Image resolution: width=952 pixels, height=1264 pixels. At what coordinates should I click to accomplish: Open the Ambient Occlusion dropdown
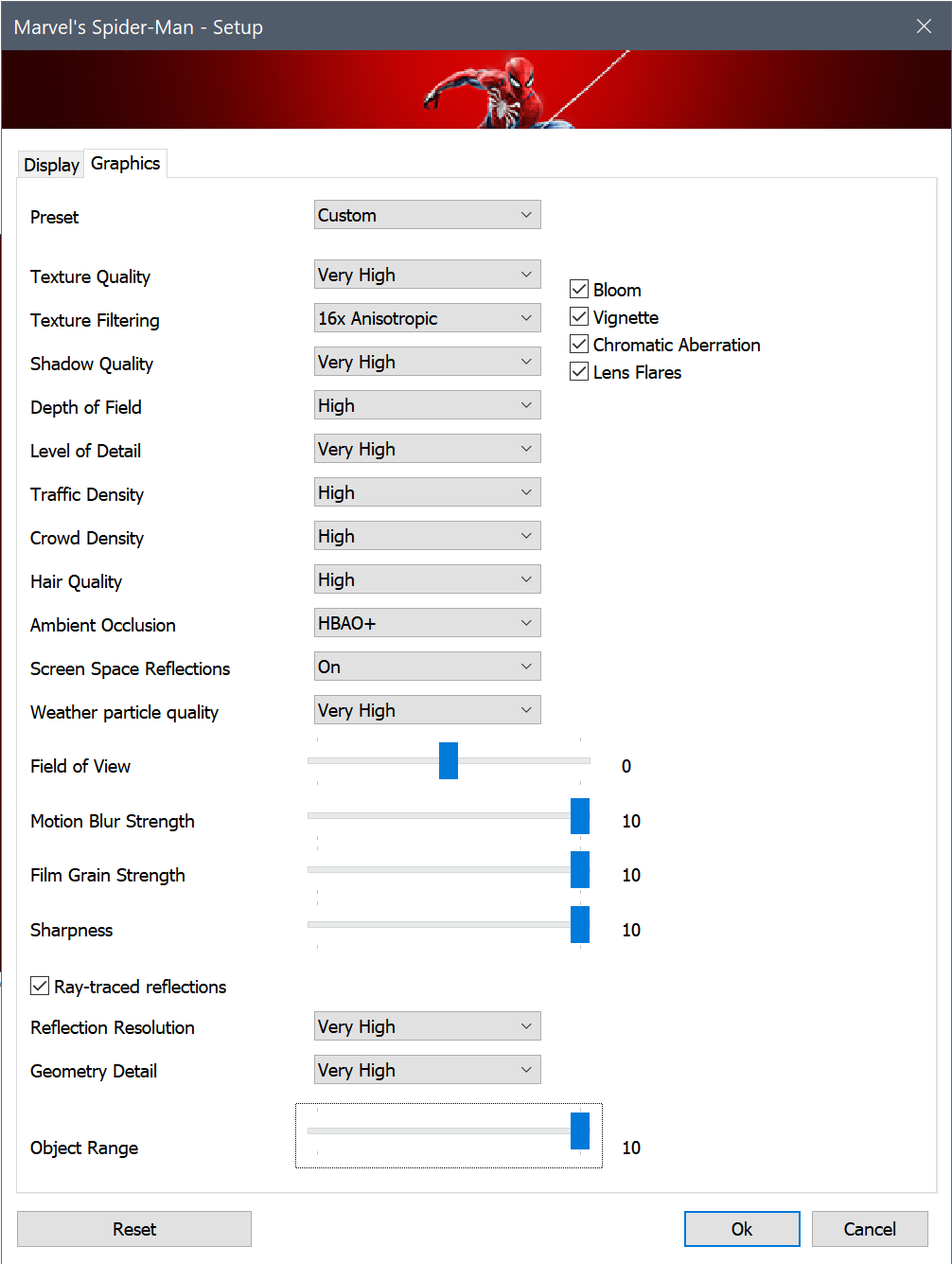click(x=428, y=623)
